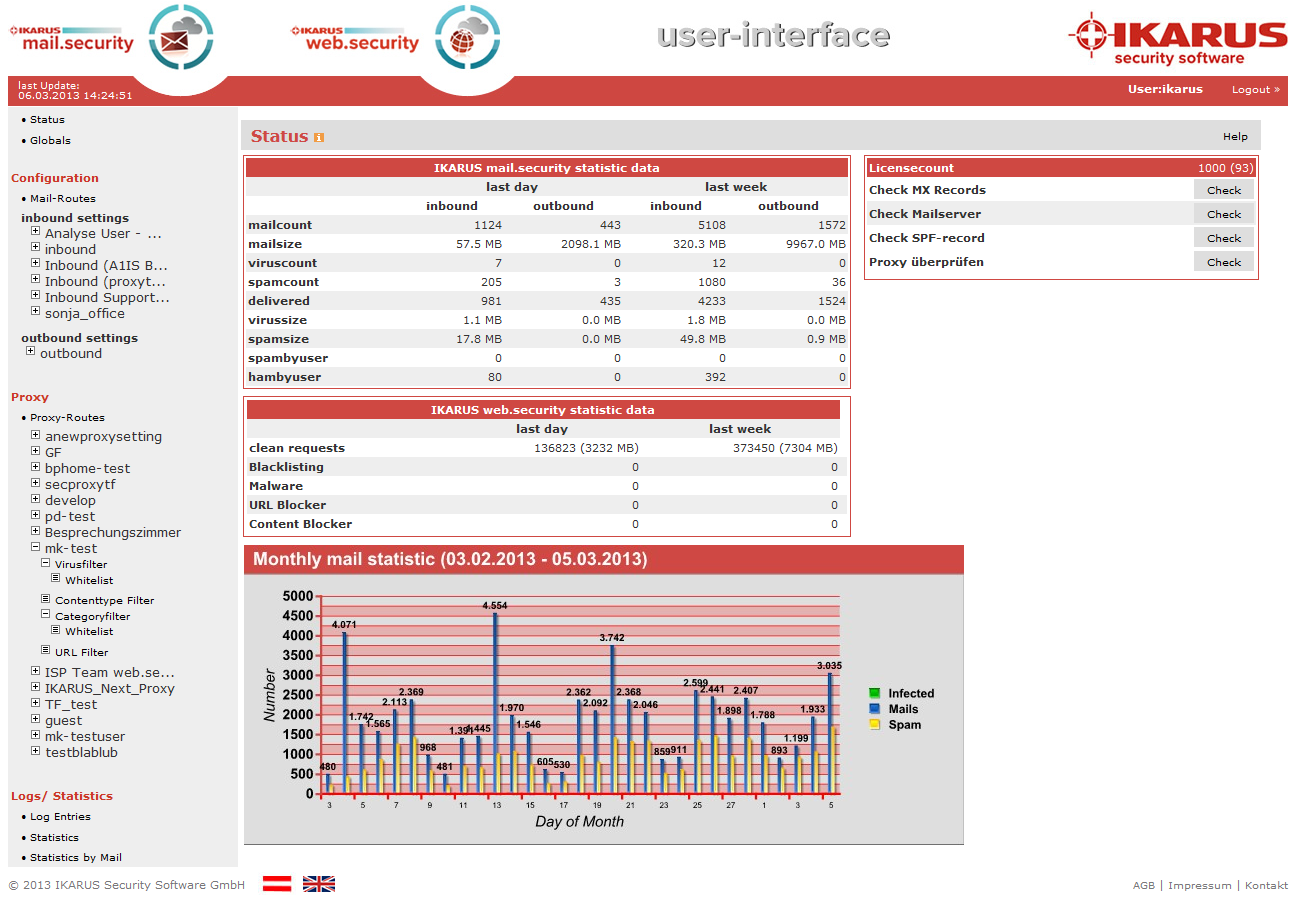
Task: Open Log Entries under Logs/Statistics
Action: click(60, 817)
